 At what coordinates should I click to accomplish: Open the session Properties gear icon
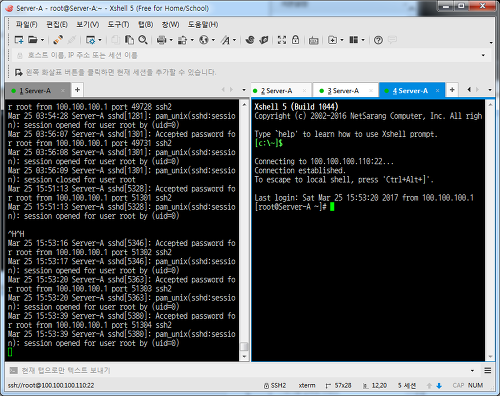90,40
